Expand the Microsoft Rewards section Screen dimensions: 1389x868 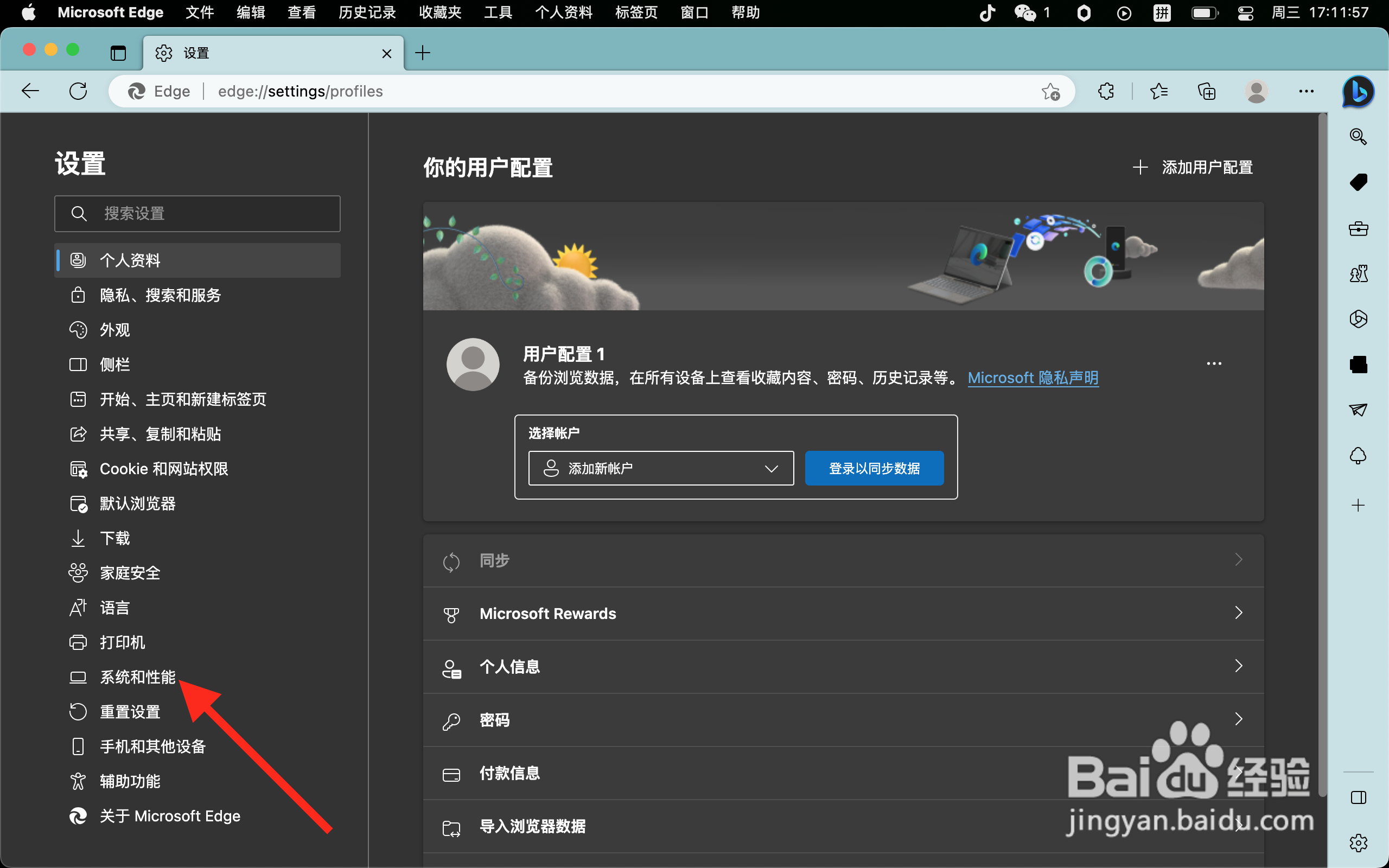coord(843,613)
